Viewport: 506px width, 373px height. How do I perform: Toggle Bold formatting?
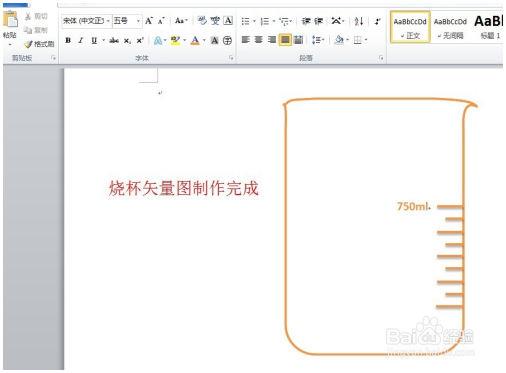tap(68, 41)
